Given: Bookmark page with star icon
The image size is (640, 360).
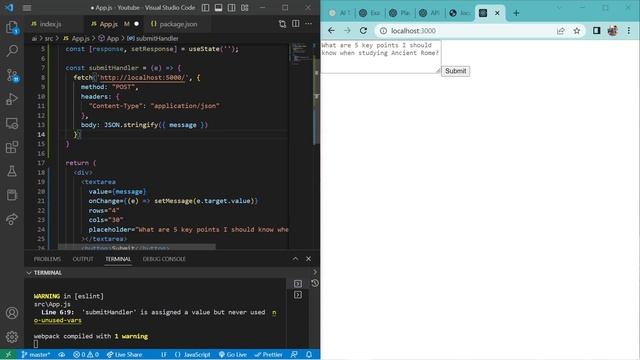Looking at the screenshot, I should pyautogui.click(x=577, y=31).
